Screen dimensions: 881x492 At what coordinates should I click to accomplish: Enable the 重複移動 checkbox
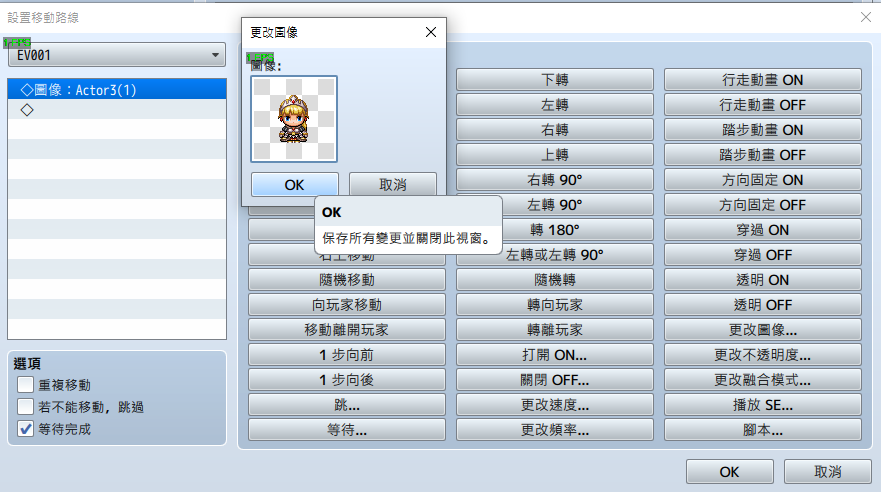pyautogui.click(x=25, y=385)
